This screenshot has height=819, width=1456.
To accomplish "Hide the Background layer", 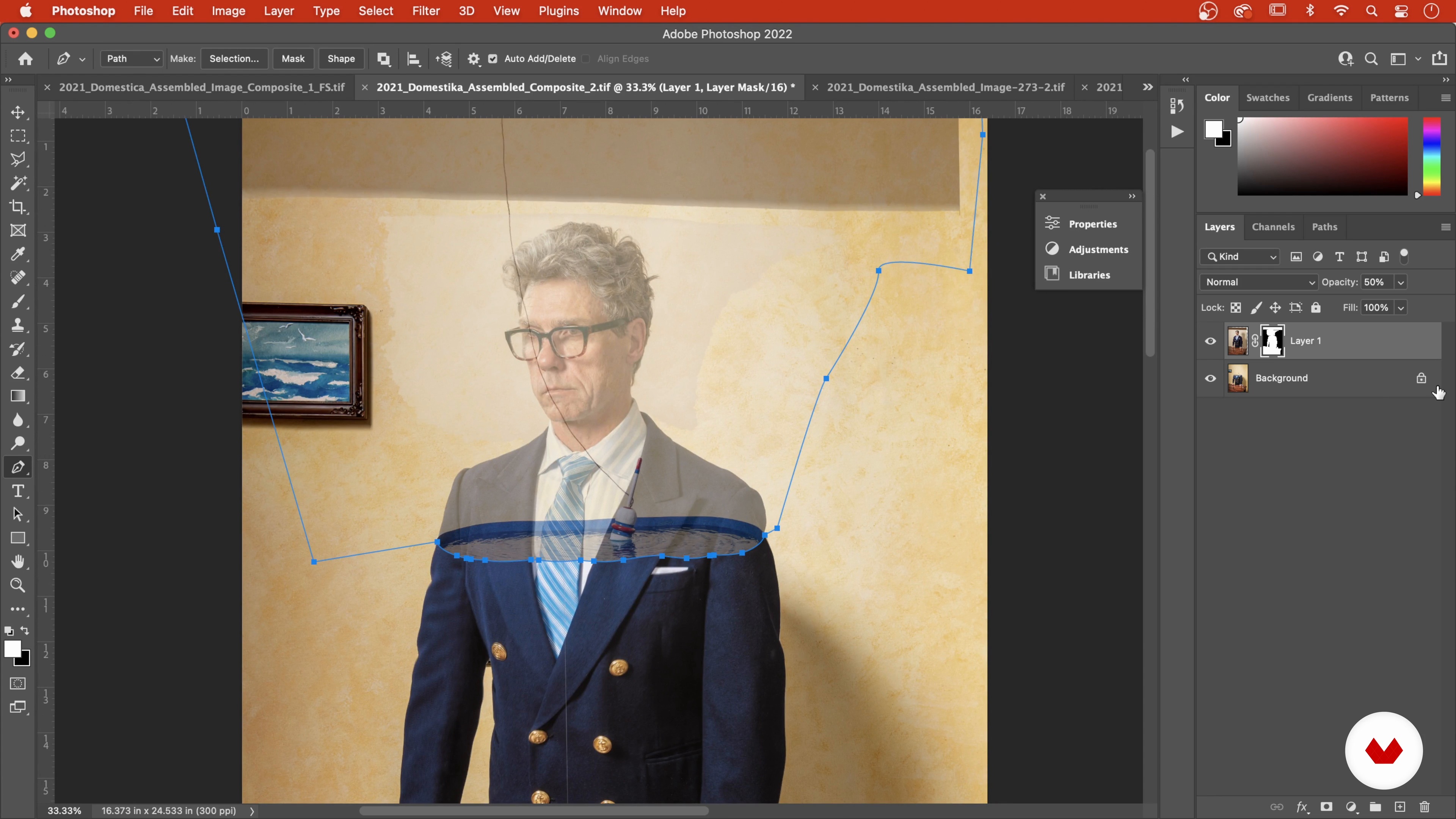I will pos(1210,378).
